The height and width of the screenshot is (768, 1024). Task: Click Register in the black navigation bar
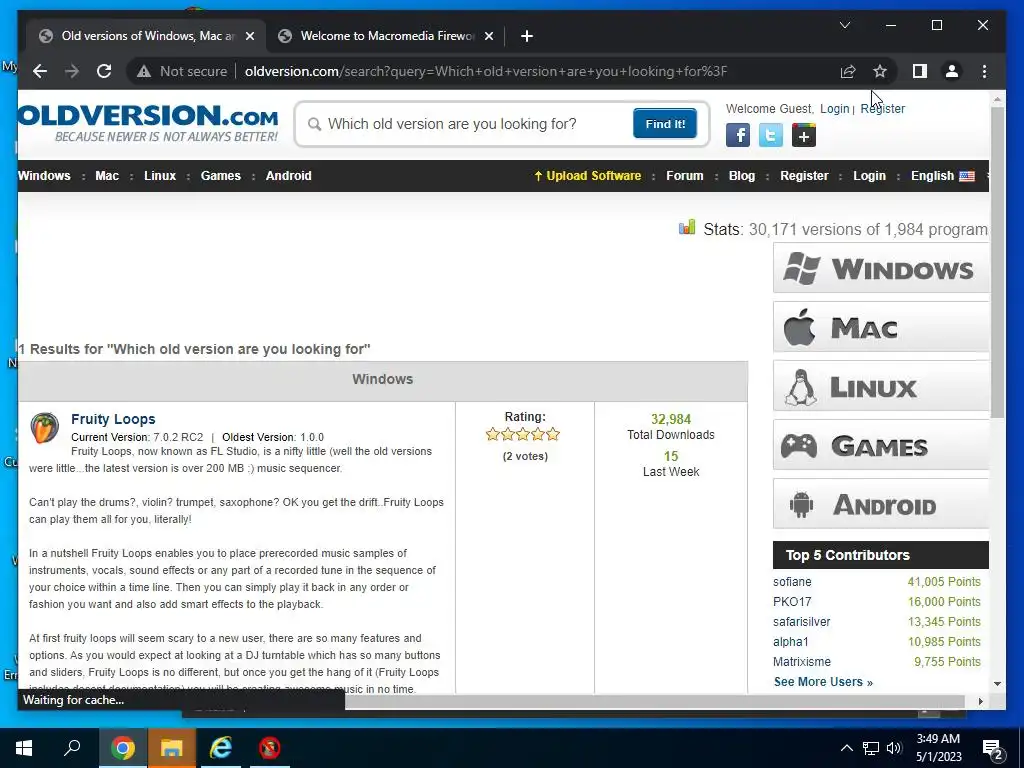click(804, 176)
